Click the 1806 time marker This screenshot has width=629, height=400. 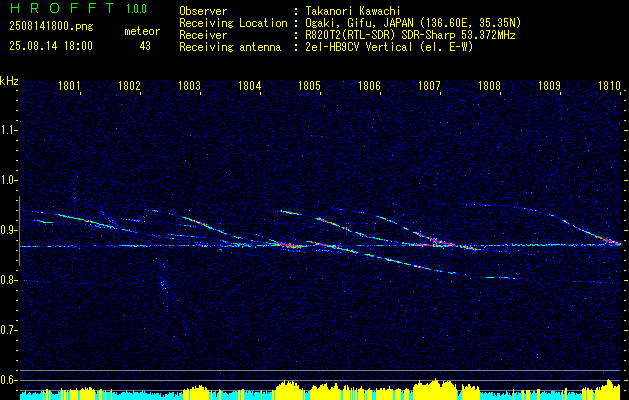(x=369, y=85)
